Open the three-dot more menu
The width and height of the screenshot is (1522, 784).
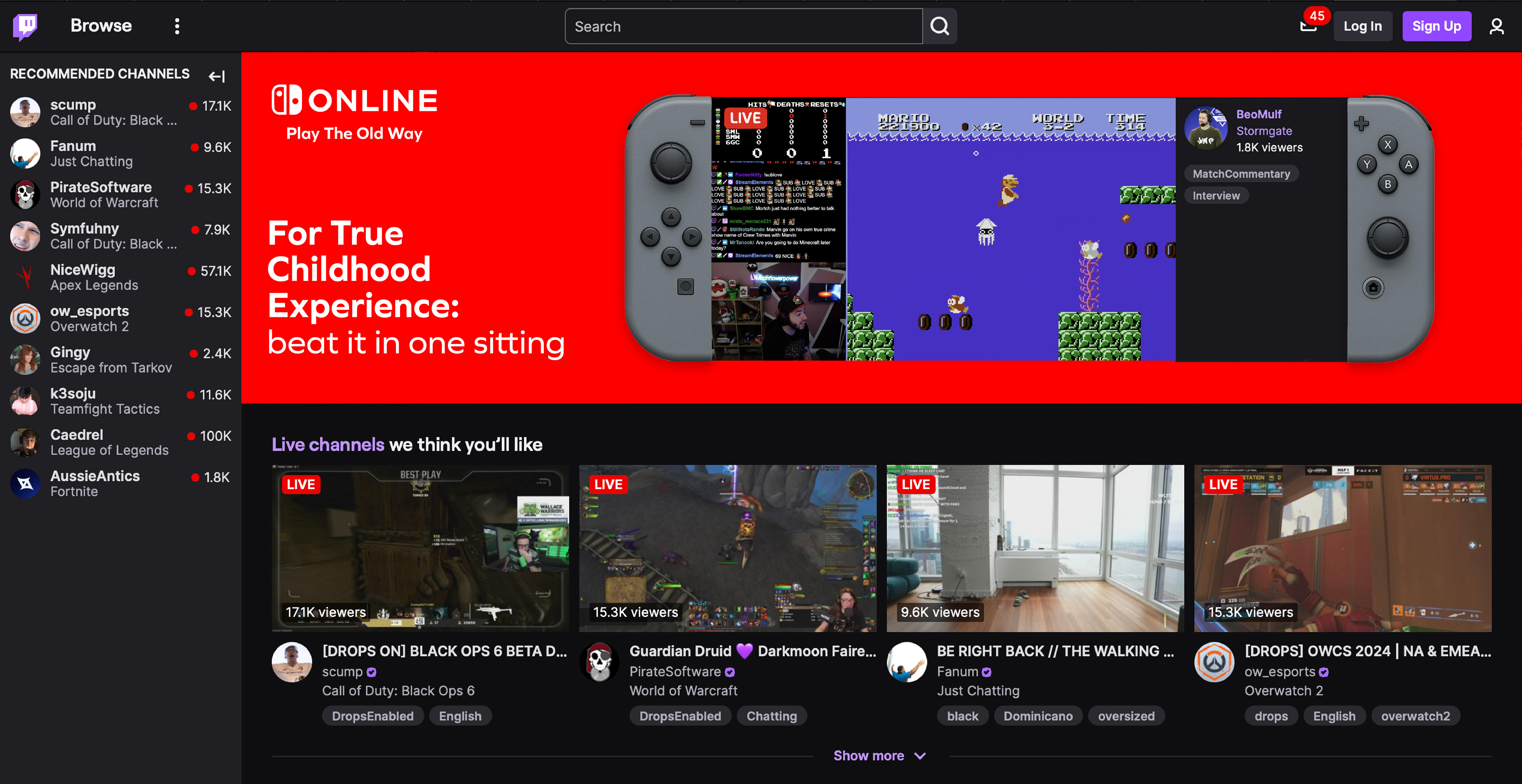177,26
